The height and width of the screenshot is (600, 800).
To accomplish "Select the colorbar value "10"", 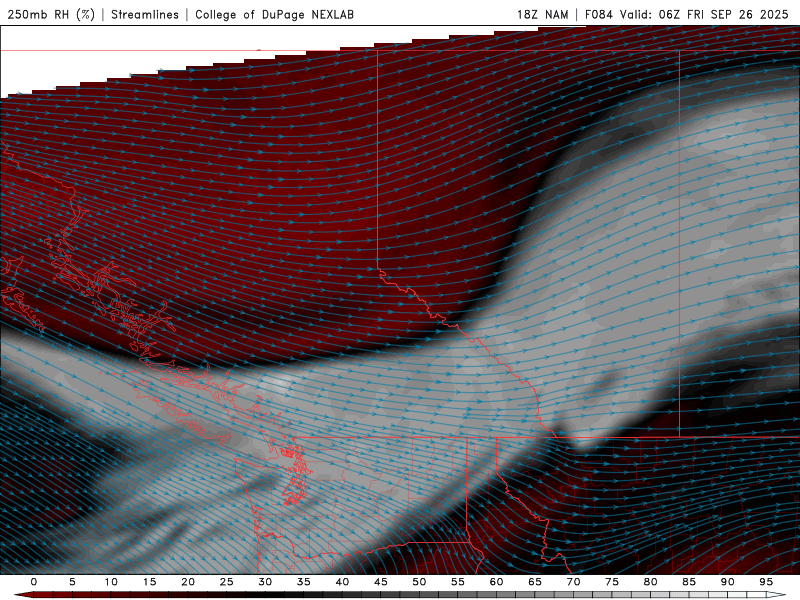I will 111,582.
